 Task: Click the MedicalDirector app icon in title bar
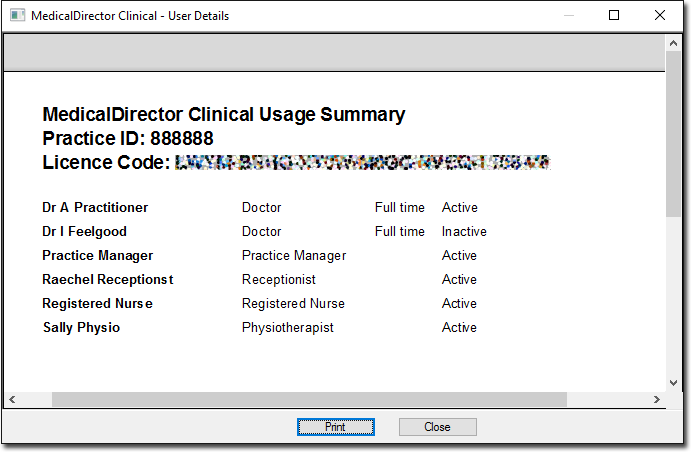point(17,15)
